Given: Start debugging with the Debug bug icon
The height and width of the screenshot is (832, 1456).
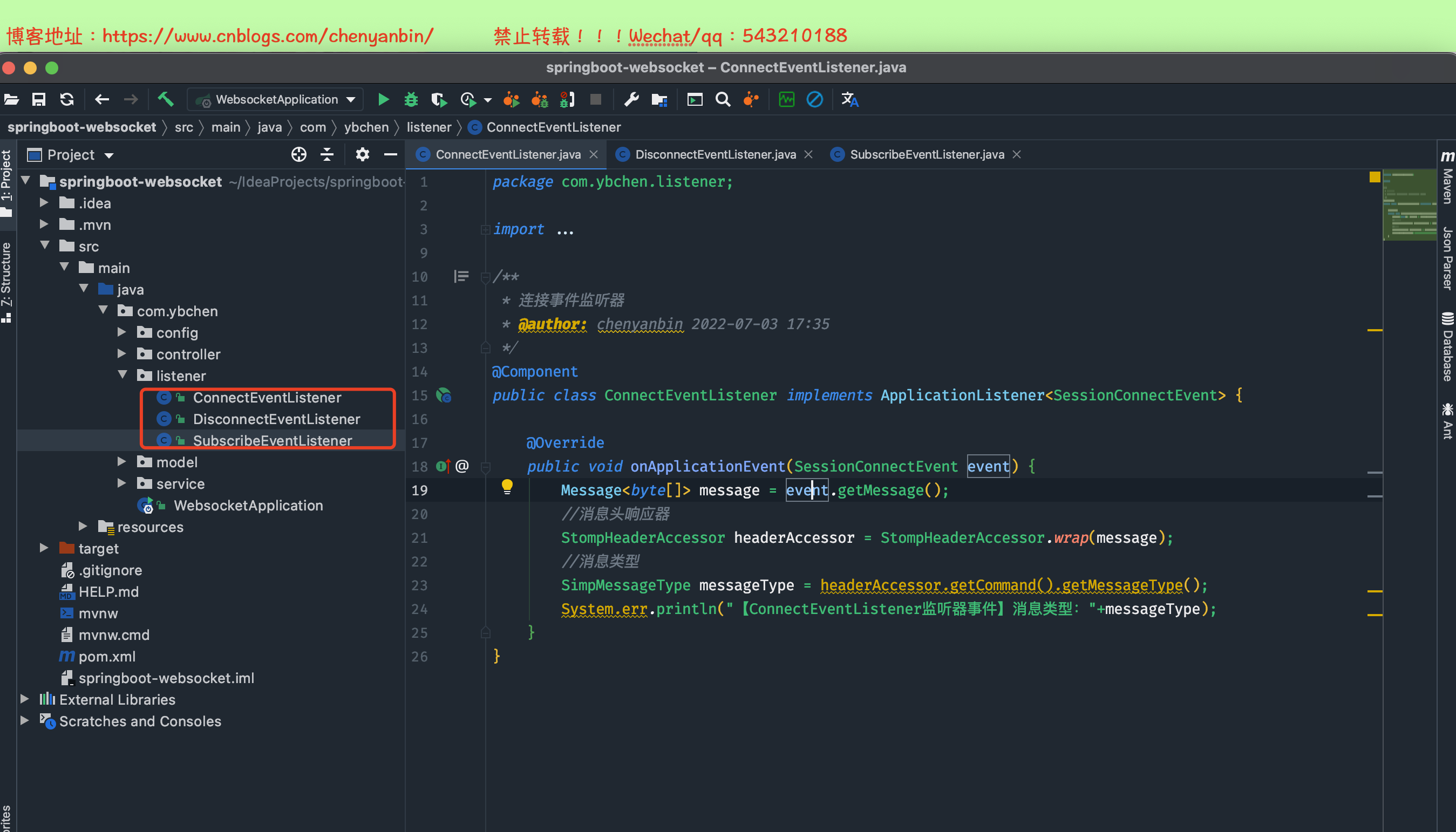Looking at the screenshot, I should pyautogui.click(x=411, y=99).
